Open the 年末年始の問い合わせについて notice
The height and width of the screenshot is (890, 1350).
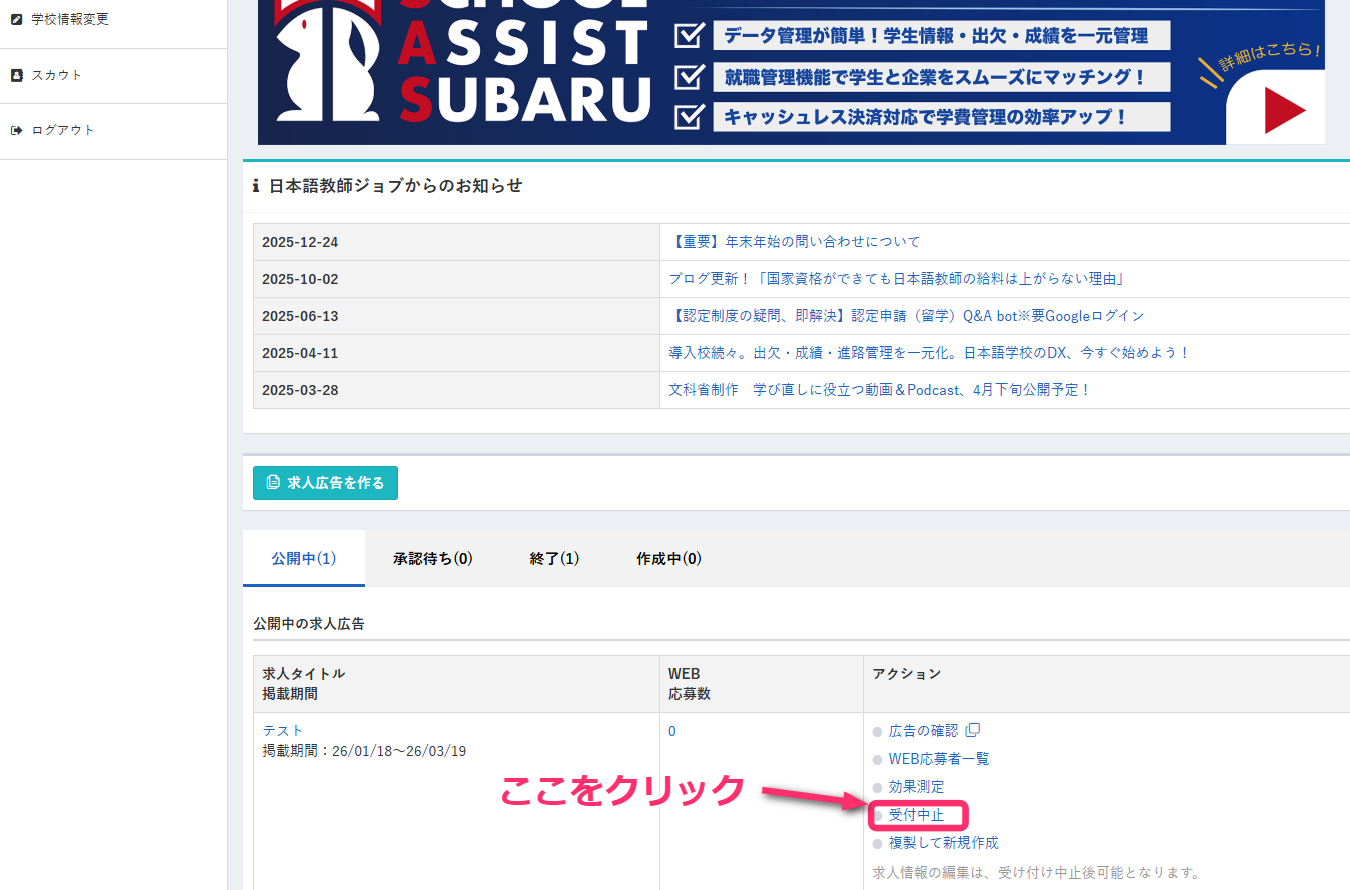tap(794, 242)
